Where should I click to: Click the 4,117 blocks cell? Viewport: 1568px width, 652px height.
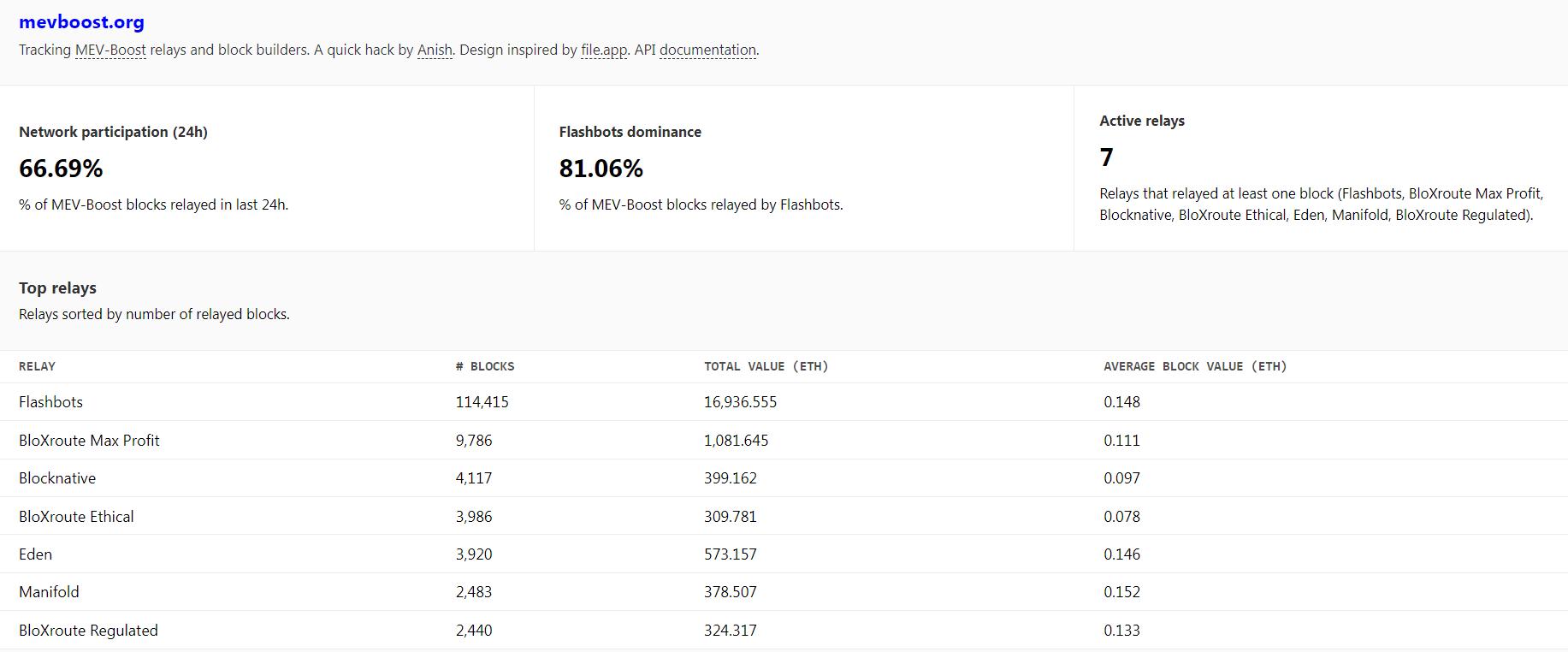point(474,478)
